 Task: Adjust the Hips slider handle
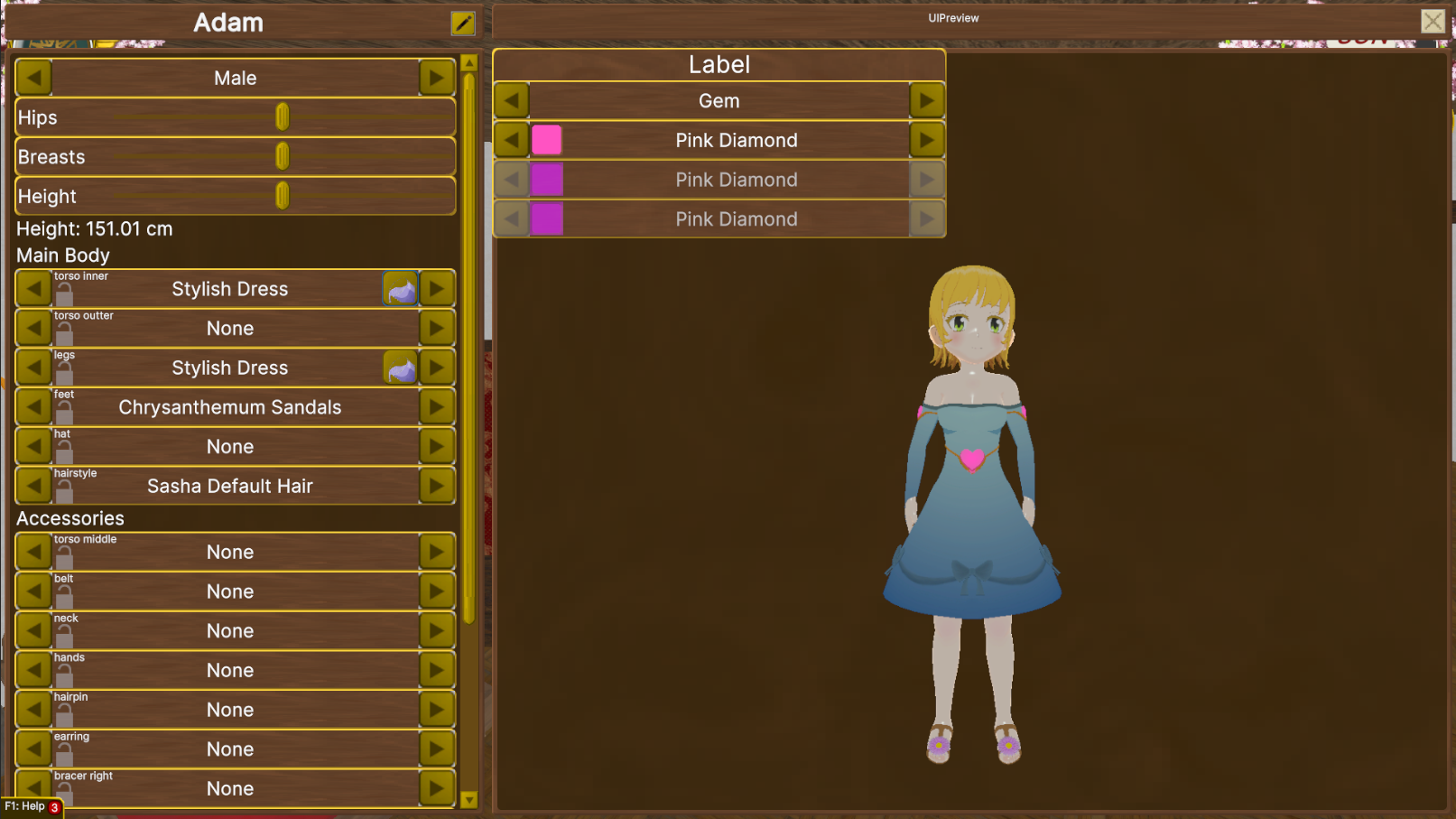pyautogui.click(x=283, y=116)
